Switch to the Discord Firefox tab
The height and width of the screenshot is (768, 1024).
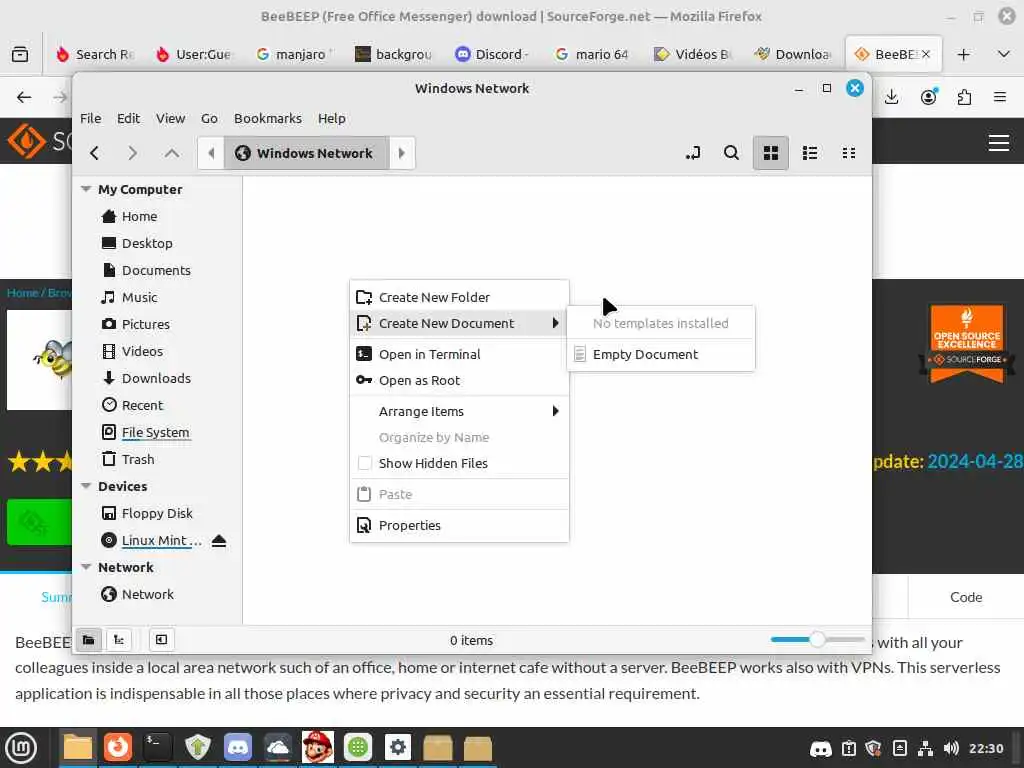point(493,54)
